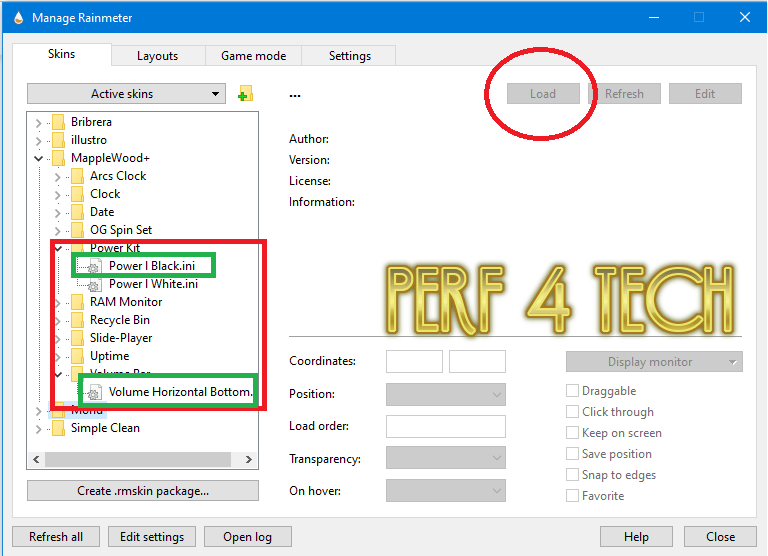768x556 pixels.
Task: Select Power I White.ini in the tree
Action: (153, 284)
